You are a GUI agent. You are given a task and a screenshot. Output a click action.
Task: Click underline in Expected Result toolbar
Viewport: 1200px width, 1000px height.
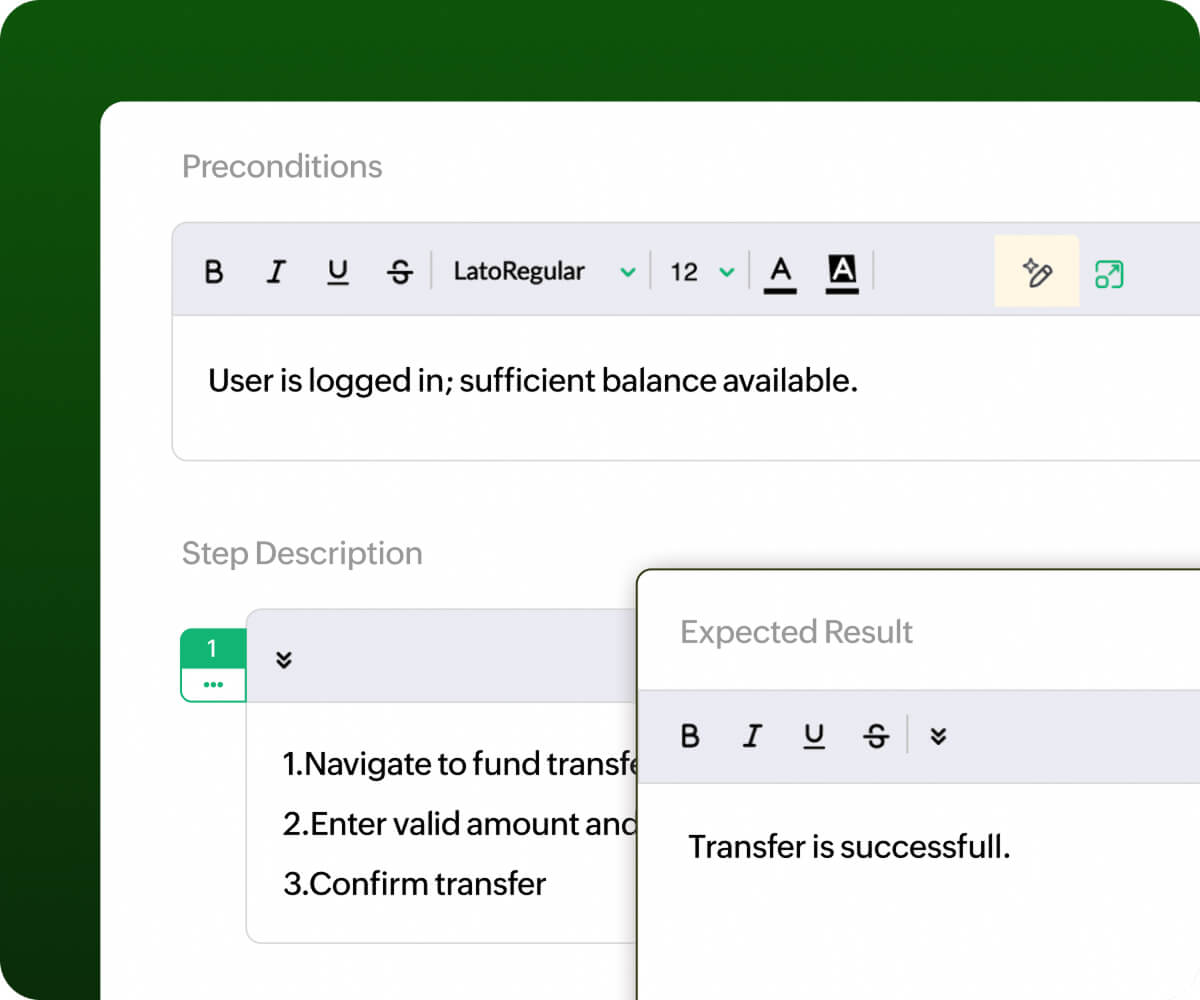pyautogui.click(x=815, y=737)
